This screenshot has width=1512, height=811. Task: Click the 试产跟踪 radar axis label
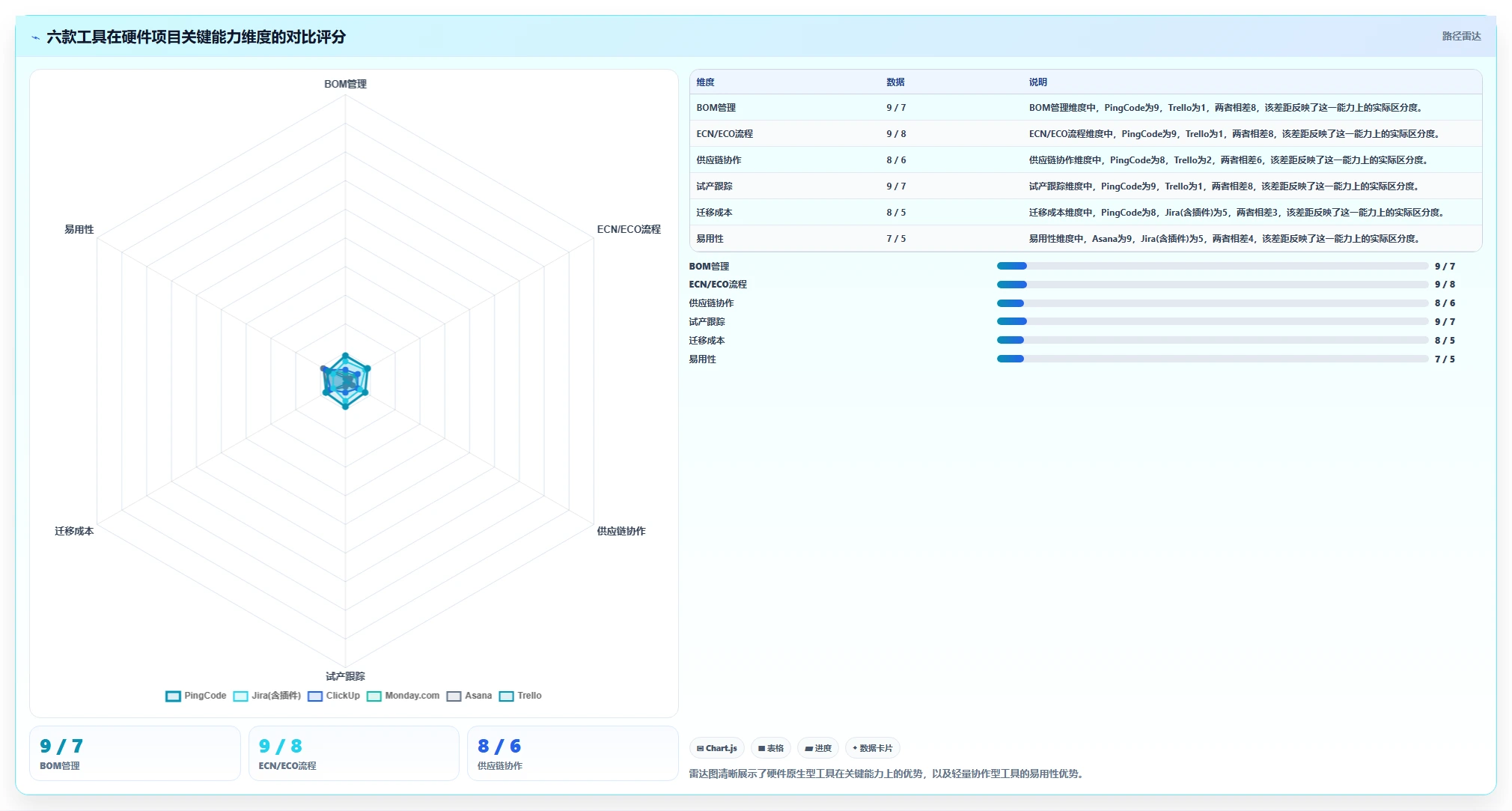tap(345, 676)
